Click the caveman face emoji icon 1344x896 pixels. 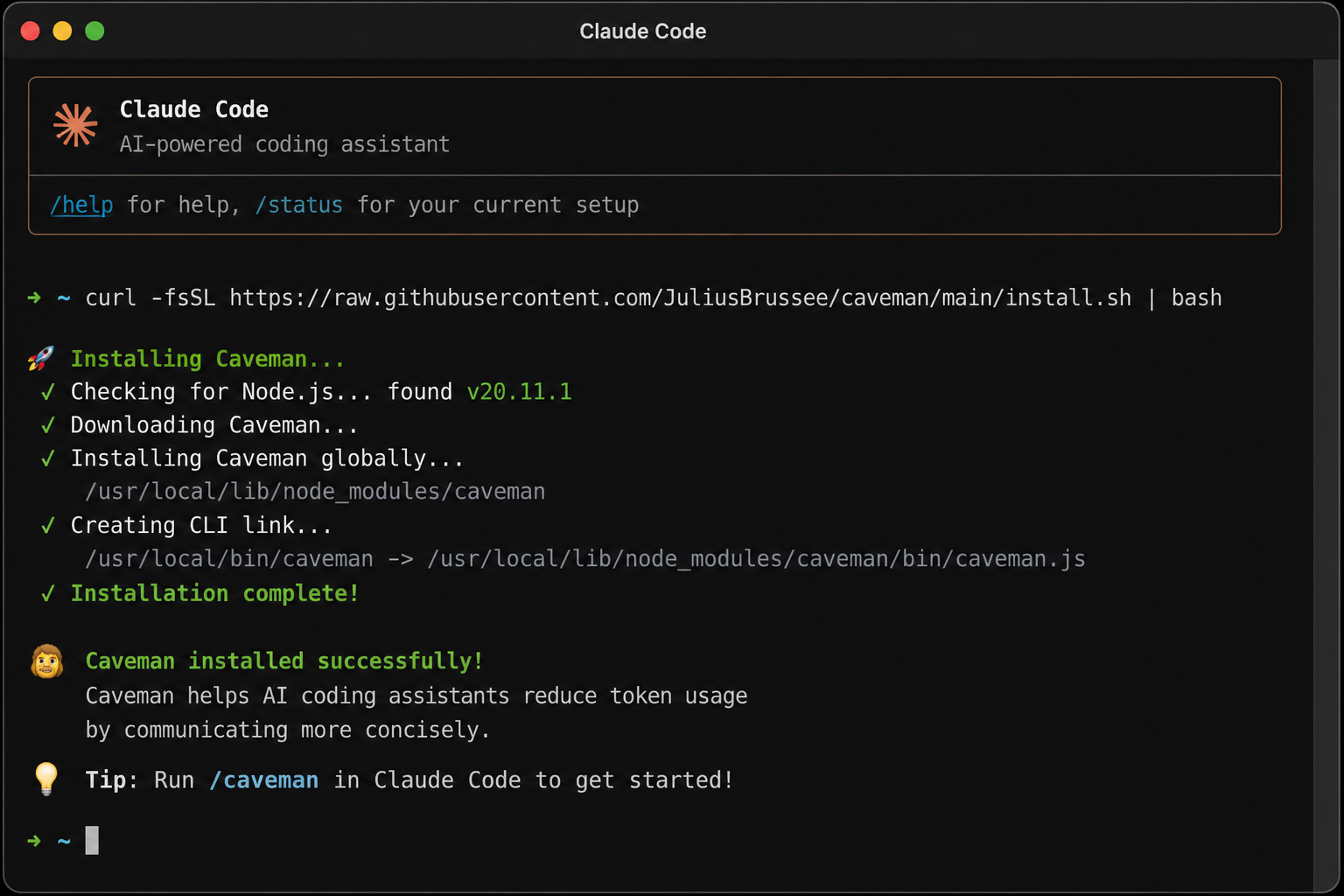47,661
